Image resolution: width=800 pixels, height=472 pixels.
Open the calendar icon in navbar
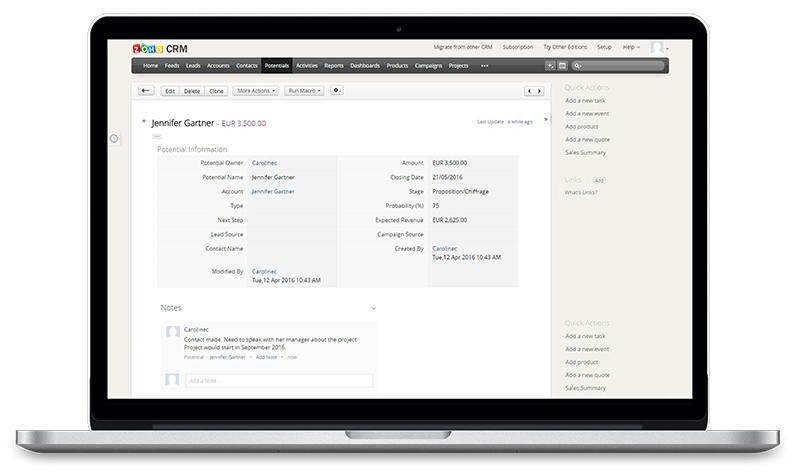point(562,66)
